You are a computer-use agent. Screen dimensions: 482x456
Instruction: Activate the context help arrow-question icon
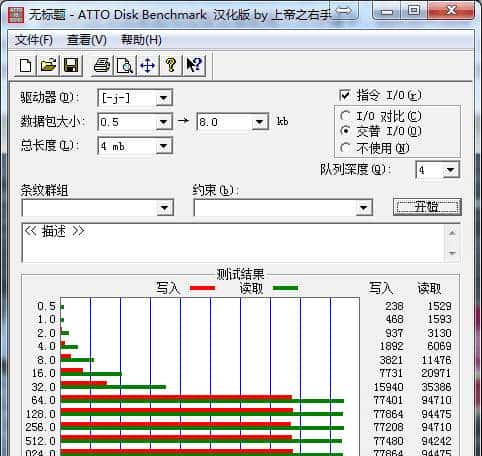[x=194, y=65]
